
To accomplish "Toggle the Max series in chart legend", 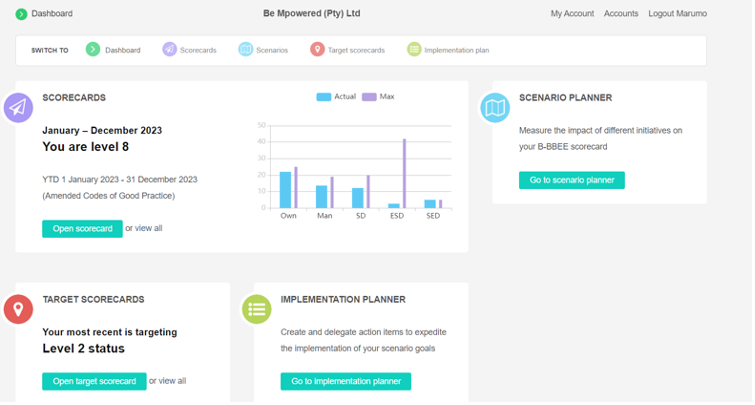I will 378,97.
